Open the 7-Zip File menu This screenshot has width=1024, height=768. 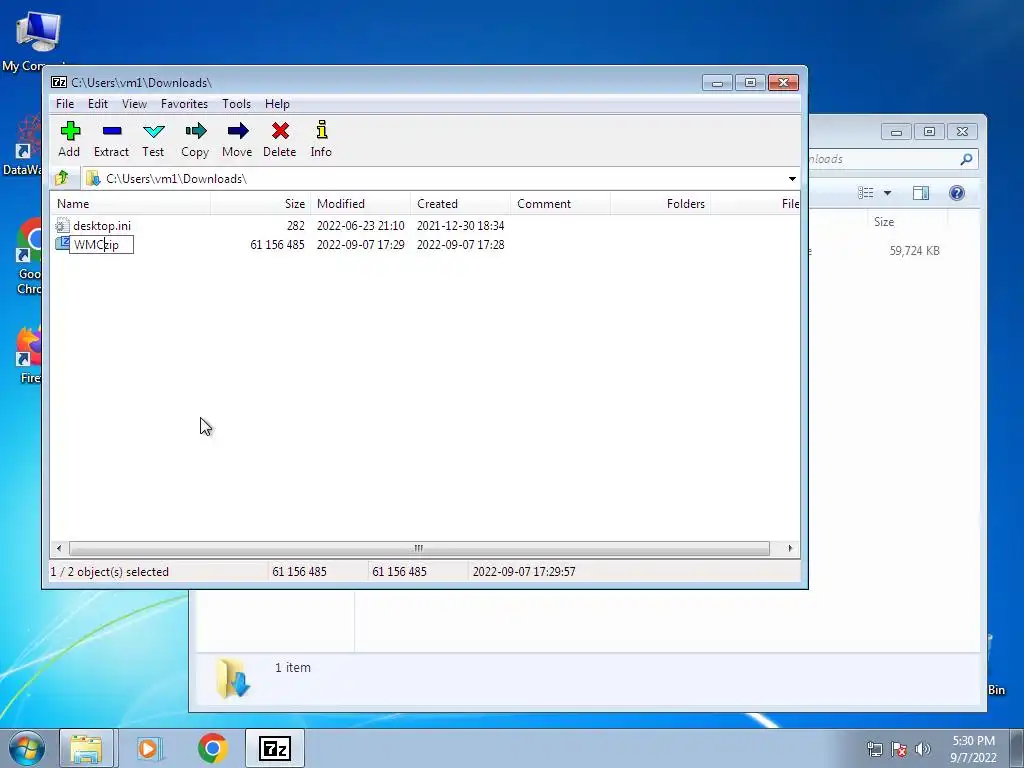(65, 104)
